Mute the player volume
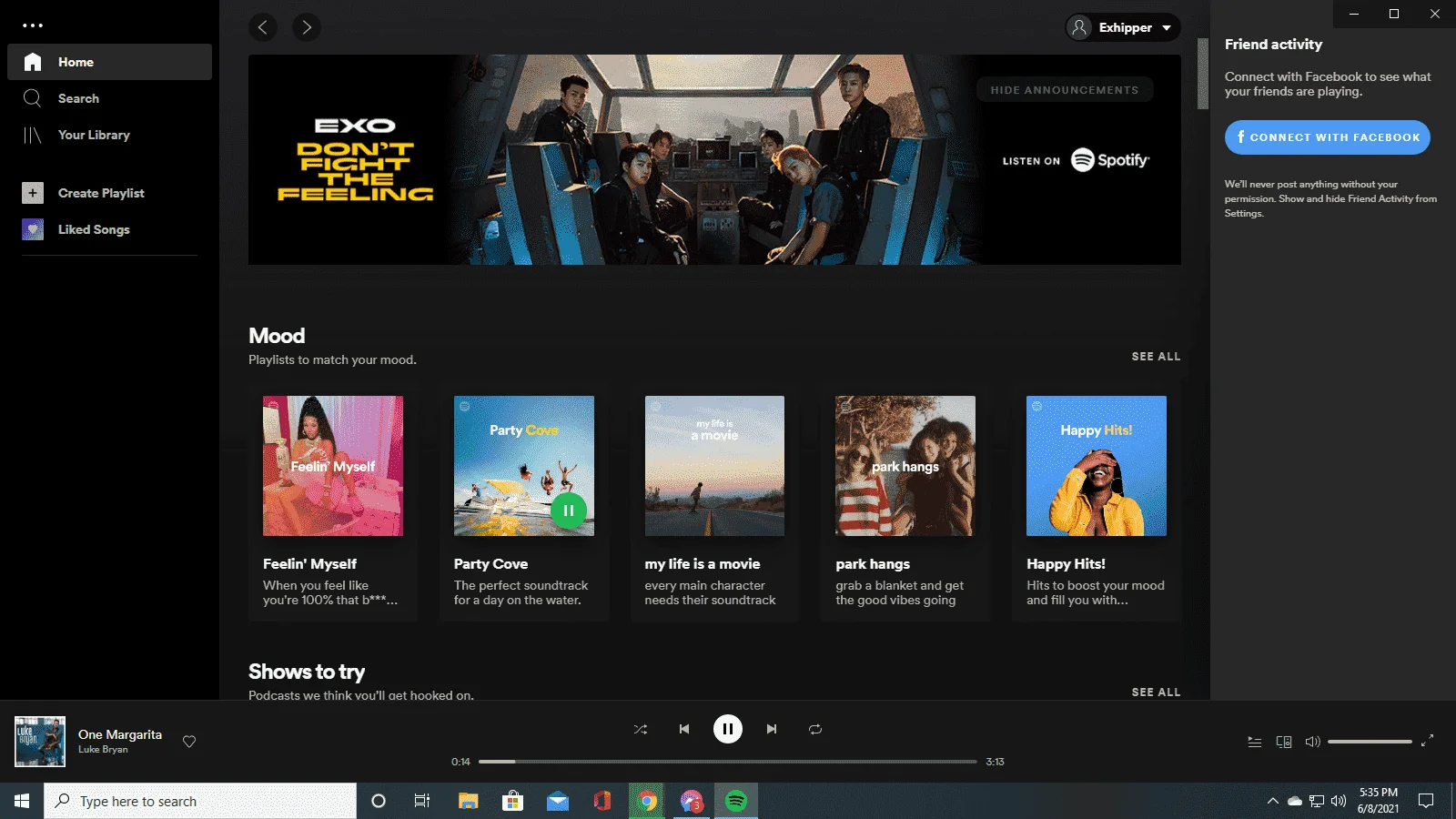Screen dimensions: 1456x819 click(x=1312, y=742)
